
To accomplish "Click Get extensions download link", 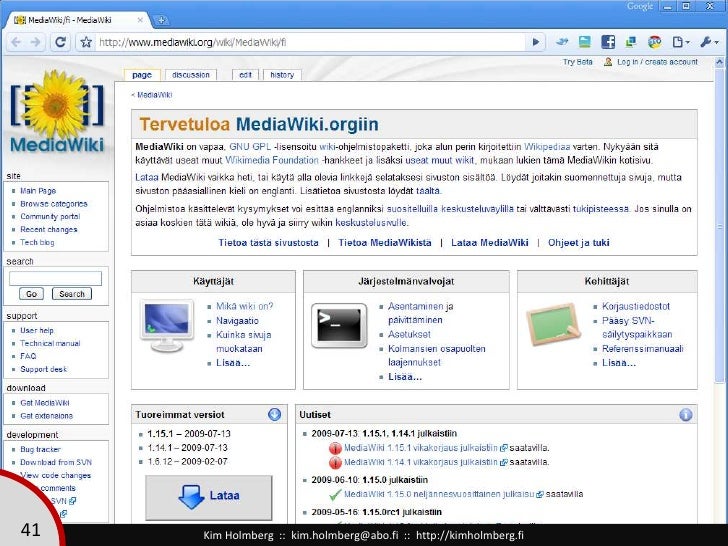I will pos(46,416).
